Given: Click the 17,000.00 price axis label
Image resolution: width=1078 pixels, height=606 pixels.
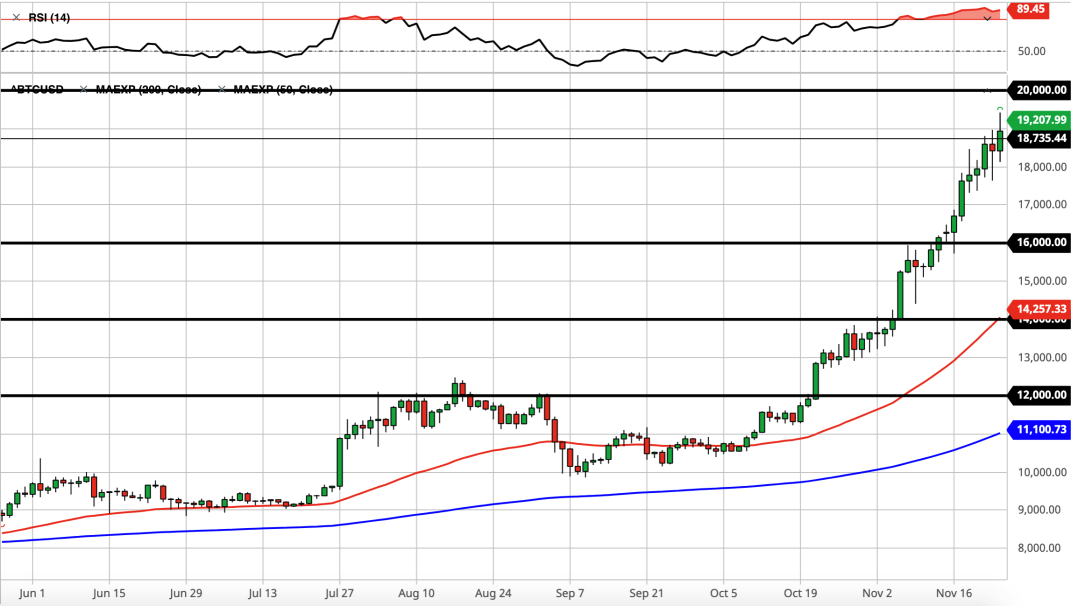Looking at the screenshot, I should coord(1042,204).
